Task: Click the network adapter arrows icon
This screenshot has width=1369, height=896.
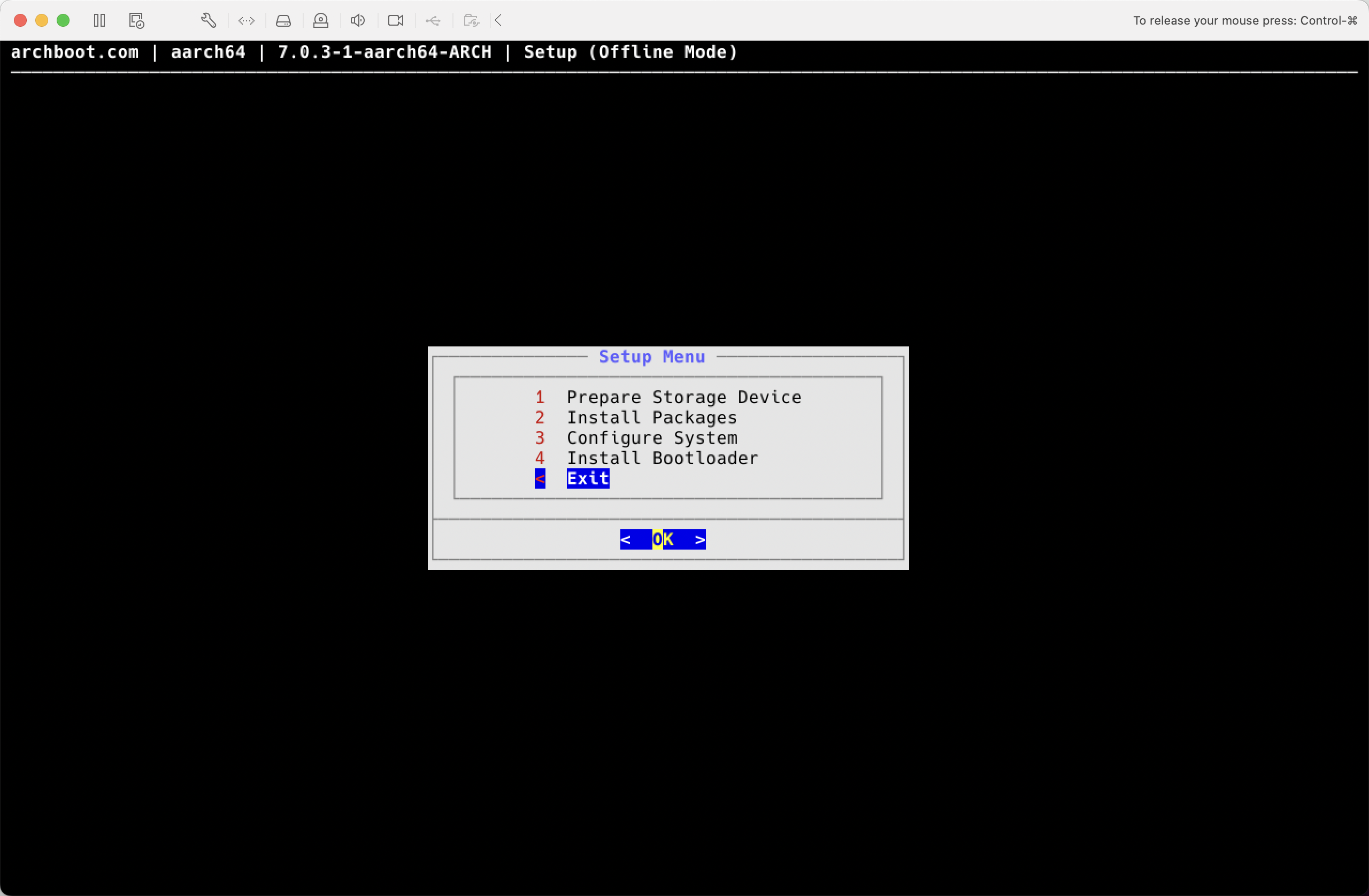Action: click(246, 21)
